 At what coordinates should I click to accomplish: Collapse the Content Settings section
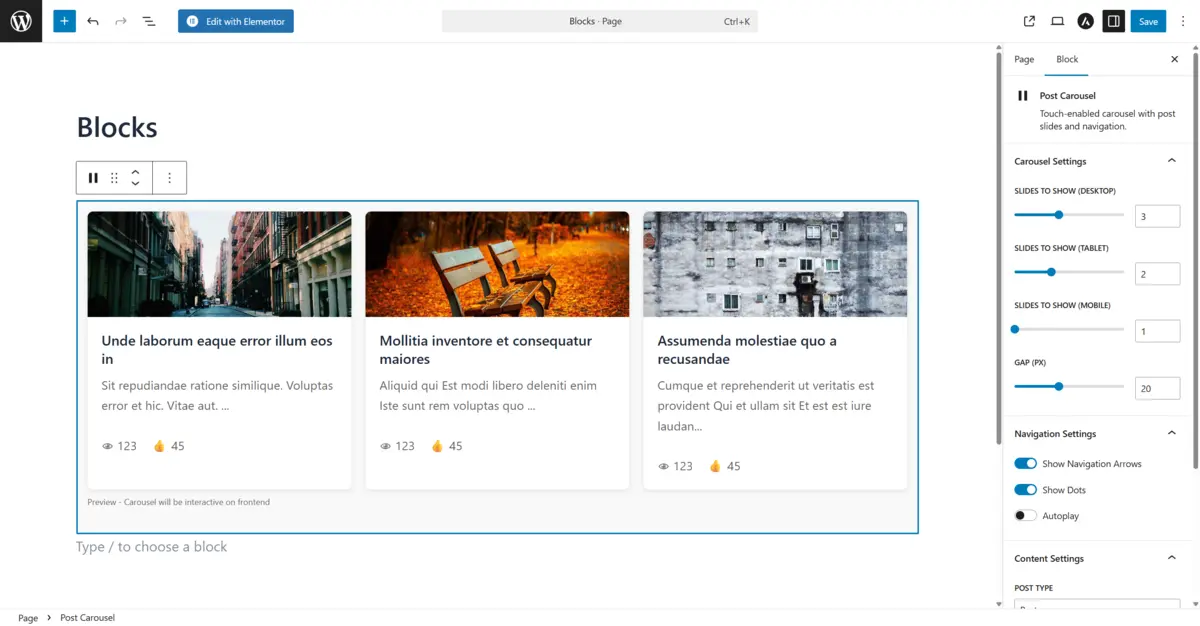(x=1172, y=558)
